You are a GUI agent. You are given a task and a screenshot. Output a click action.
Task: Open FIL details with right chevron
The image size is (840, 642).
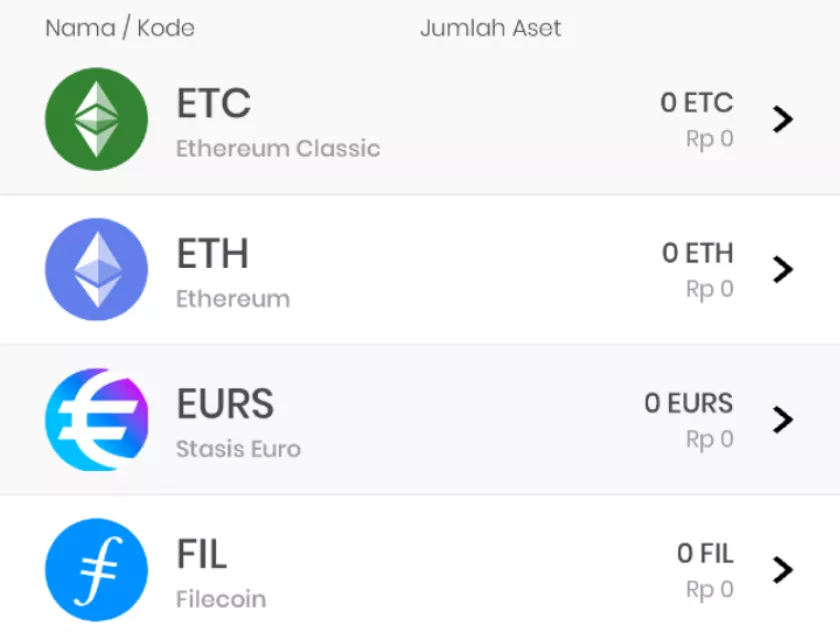point(783,569)
